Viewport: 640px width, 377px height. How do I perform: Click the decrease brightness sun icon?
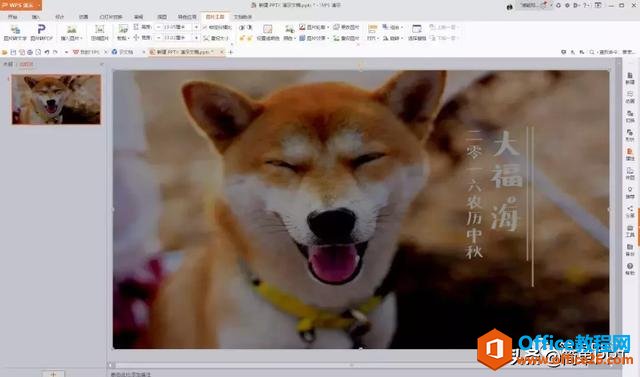click(249, 38)
